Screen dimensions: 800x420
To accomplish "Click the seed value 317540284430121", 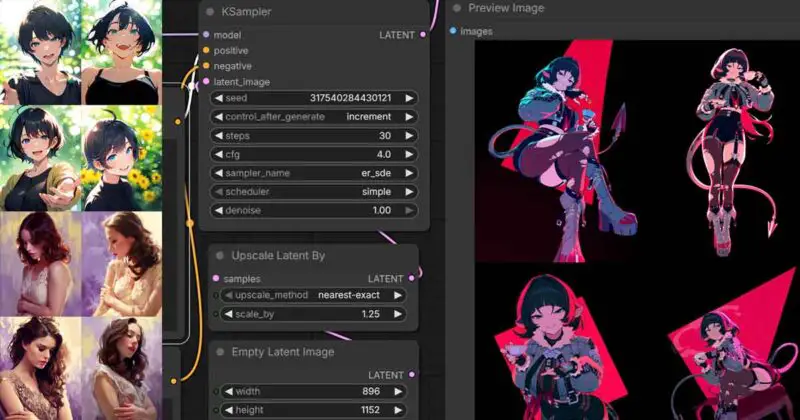I will tap(351, 98).
